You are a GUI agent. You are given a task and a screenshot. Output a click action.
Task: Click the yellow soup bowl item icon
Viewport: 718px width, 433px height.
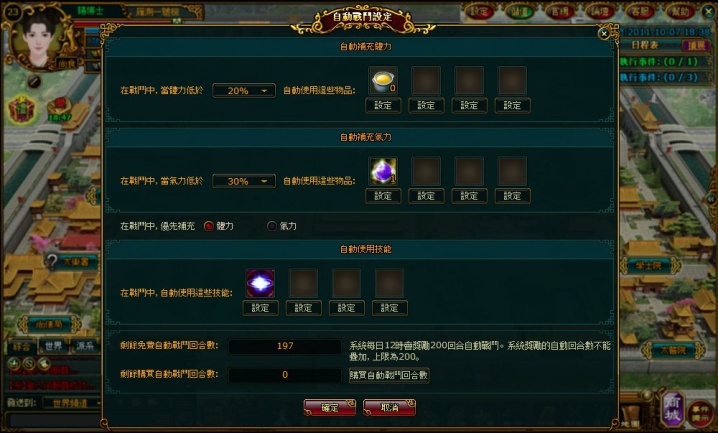click(x=383, y=81)
